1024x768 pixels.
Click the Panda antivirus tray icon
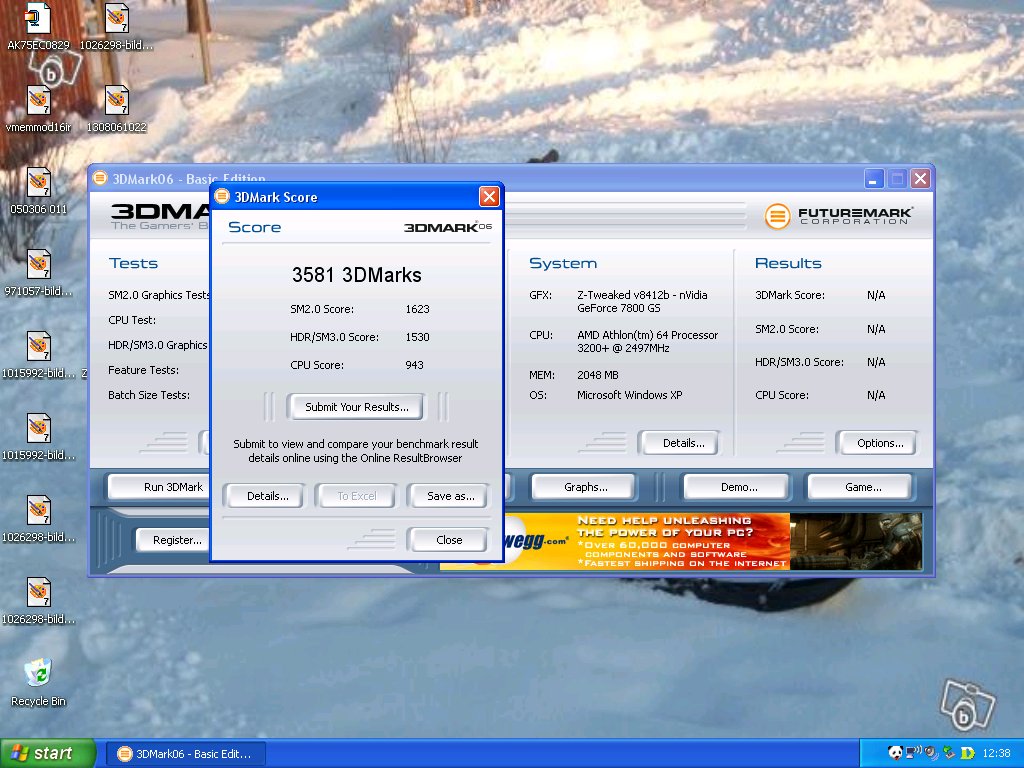pyautogui.click(x=895, y=753)
